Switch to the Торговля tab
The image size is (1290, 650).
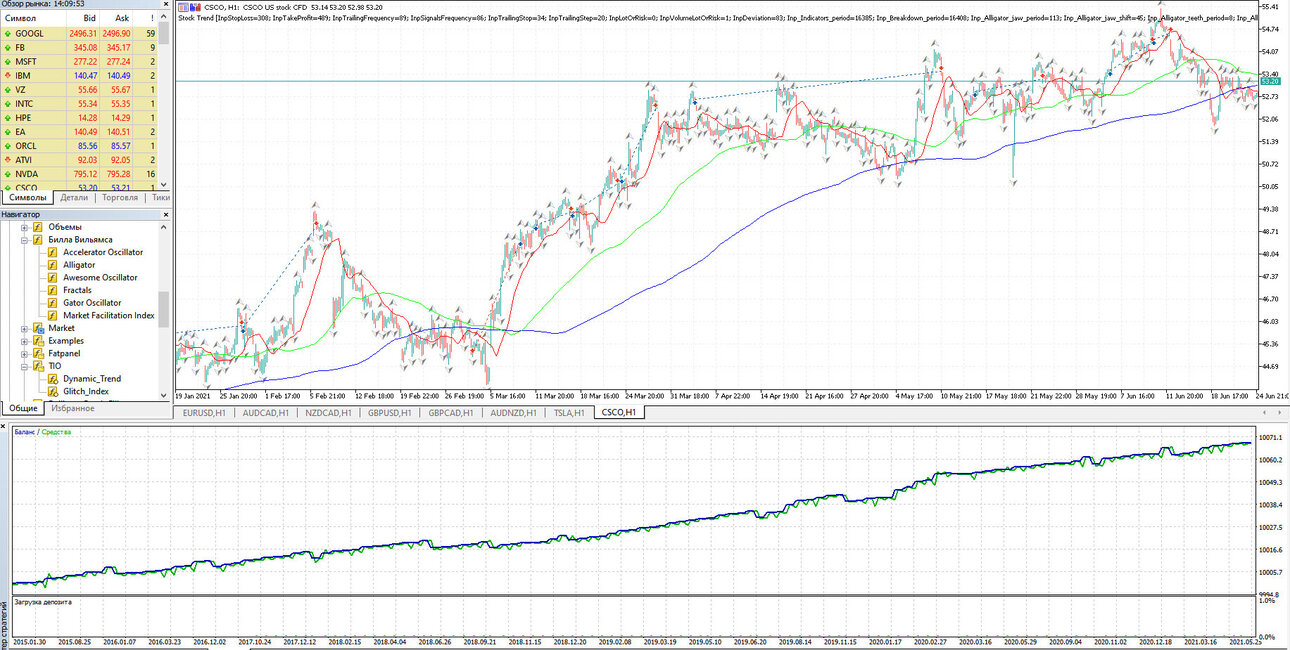click(120, 198)
